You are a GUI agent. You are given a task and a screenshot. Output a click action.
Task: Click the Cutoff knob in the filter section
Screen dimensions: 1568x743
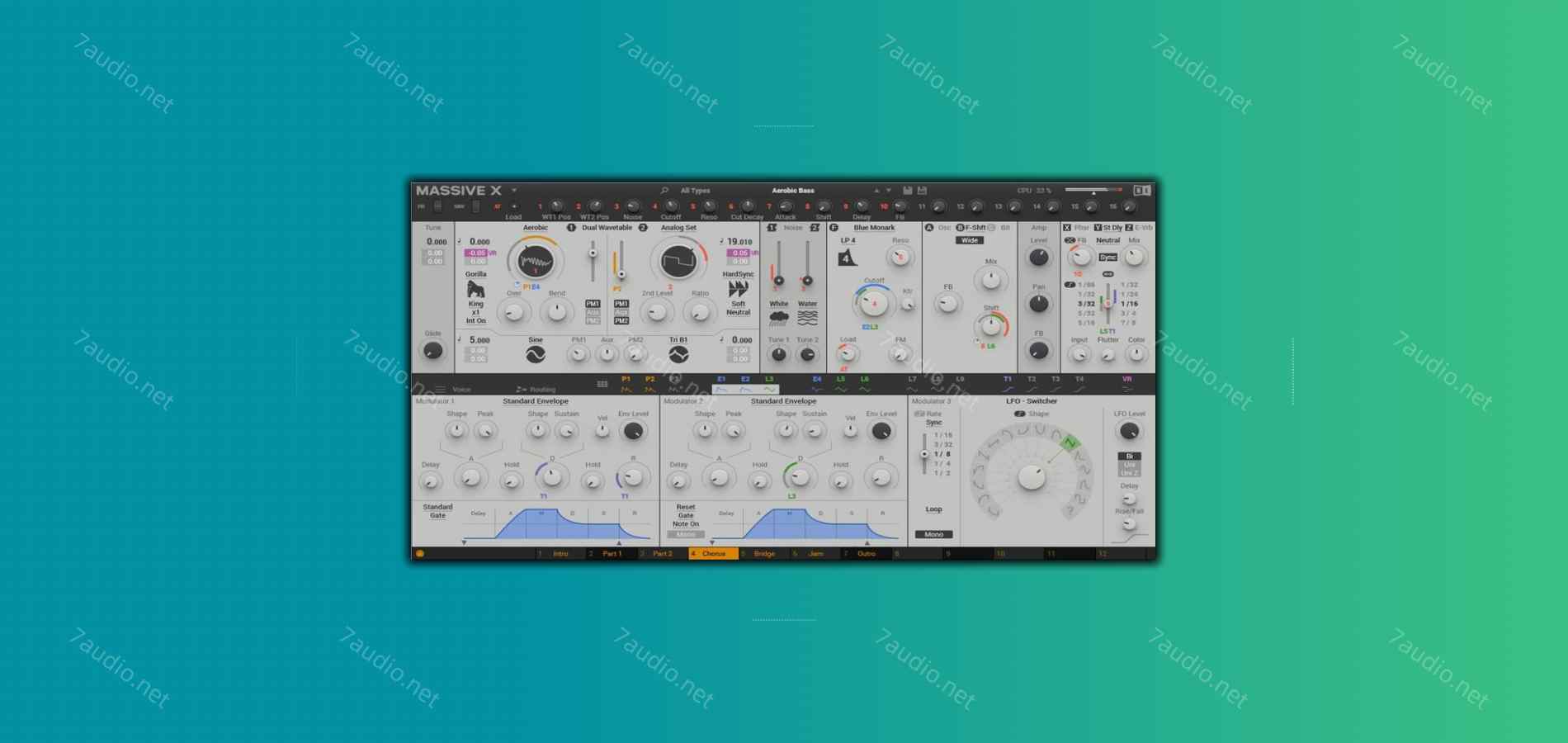(874, 303)
